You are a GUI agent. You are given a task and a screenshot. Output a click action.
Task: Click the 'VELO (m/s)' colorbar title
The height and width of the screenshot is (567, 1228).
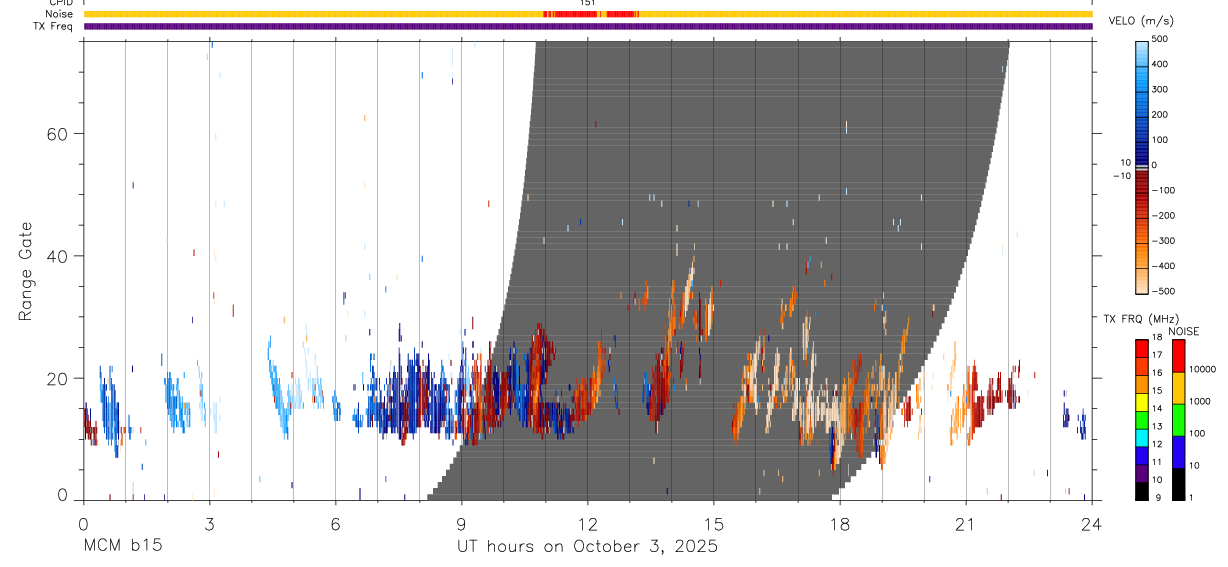[1141, 21]
